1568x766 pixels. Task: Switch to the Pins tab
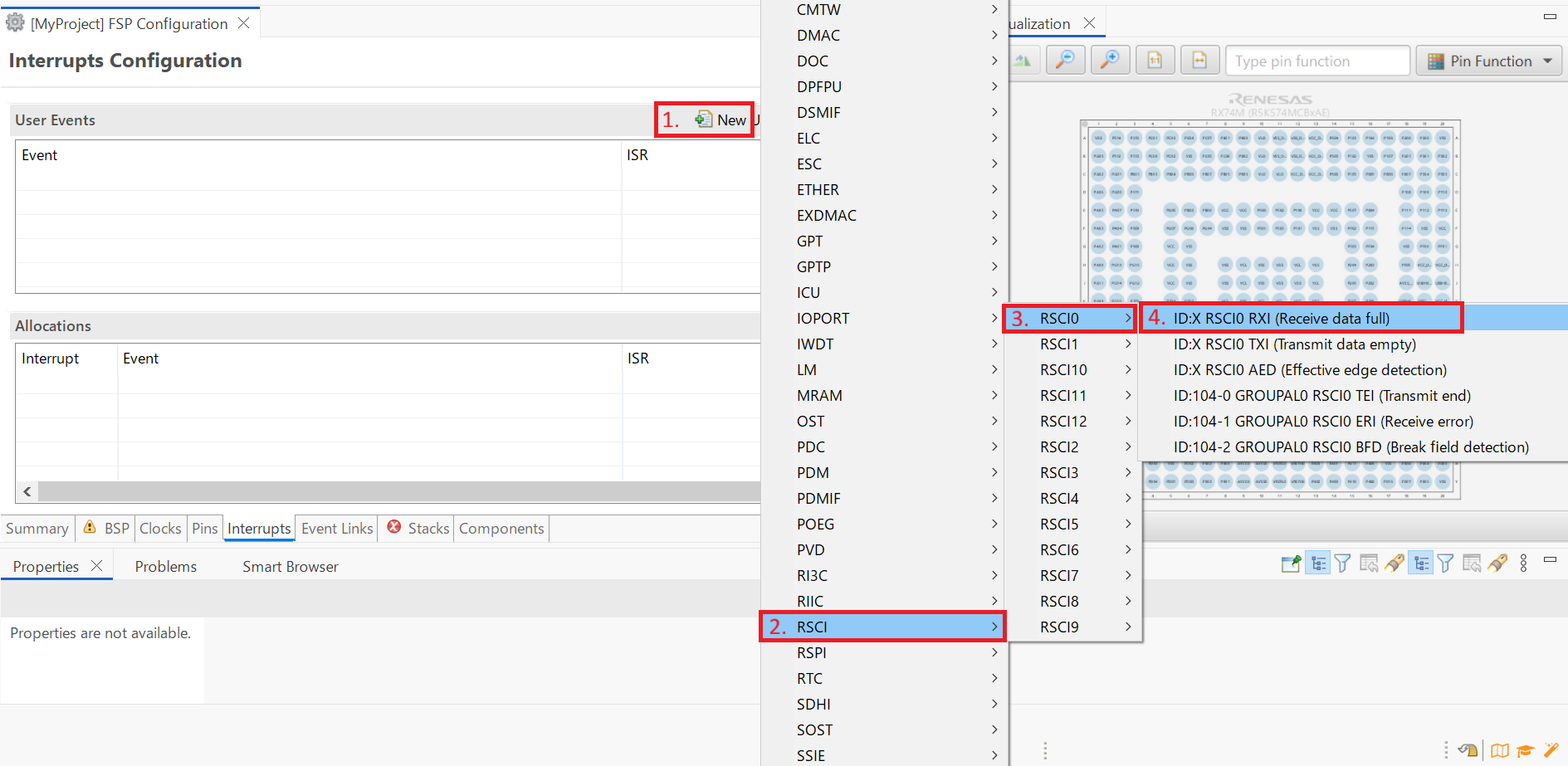coord(205,529)
